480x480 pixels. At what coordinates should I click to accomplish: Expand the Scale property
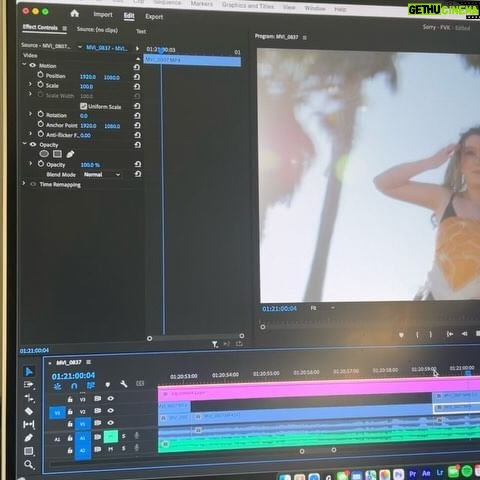coord(30,84)
